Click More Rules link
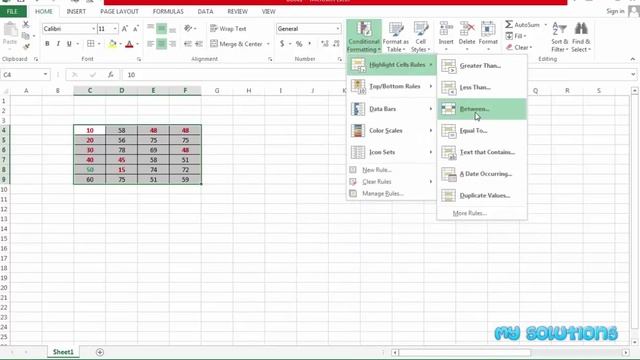This screenshot has height=360, width=640. [x=470, y=213]
